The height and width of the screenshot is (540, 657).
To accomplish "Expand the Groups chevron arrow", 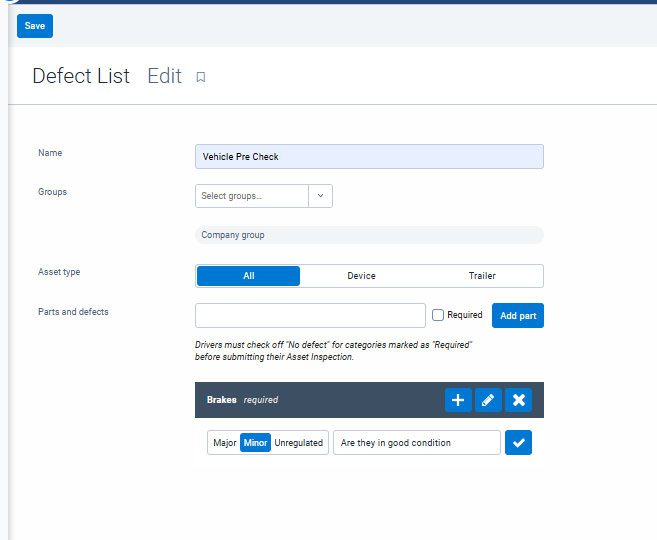I will tap(320, 196).
